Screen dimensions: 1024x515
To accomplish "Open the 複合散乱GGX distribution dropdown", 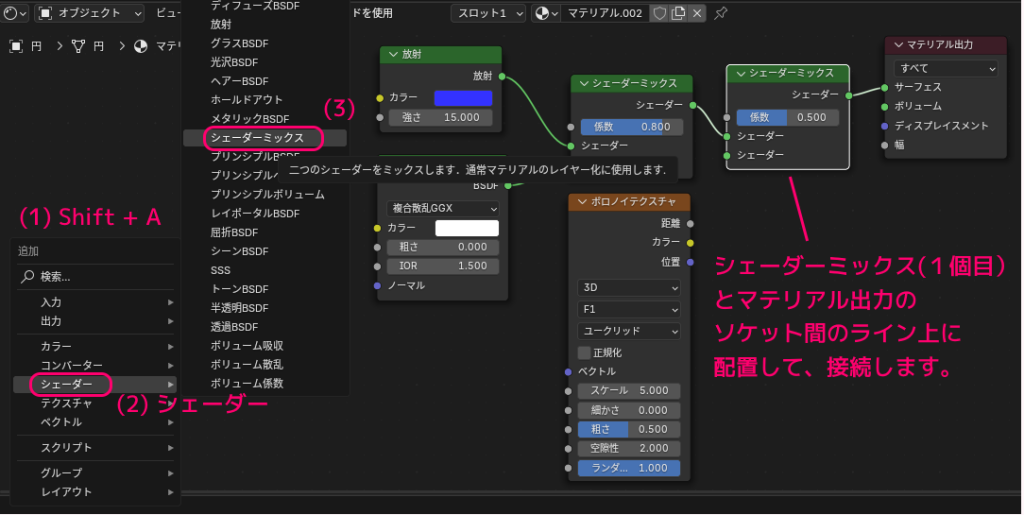I will coord(443,208).
